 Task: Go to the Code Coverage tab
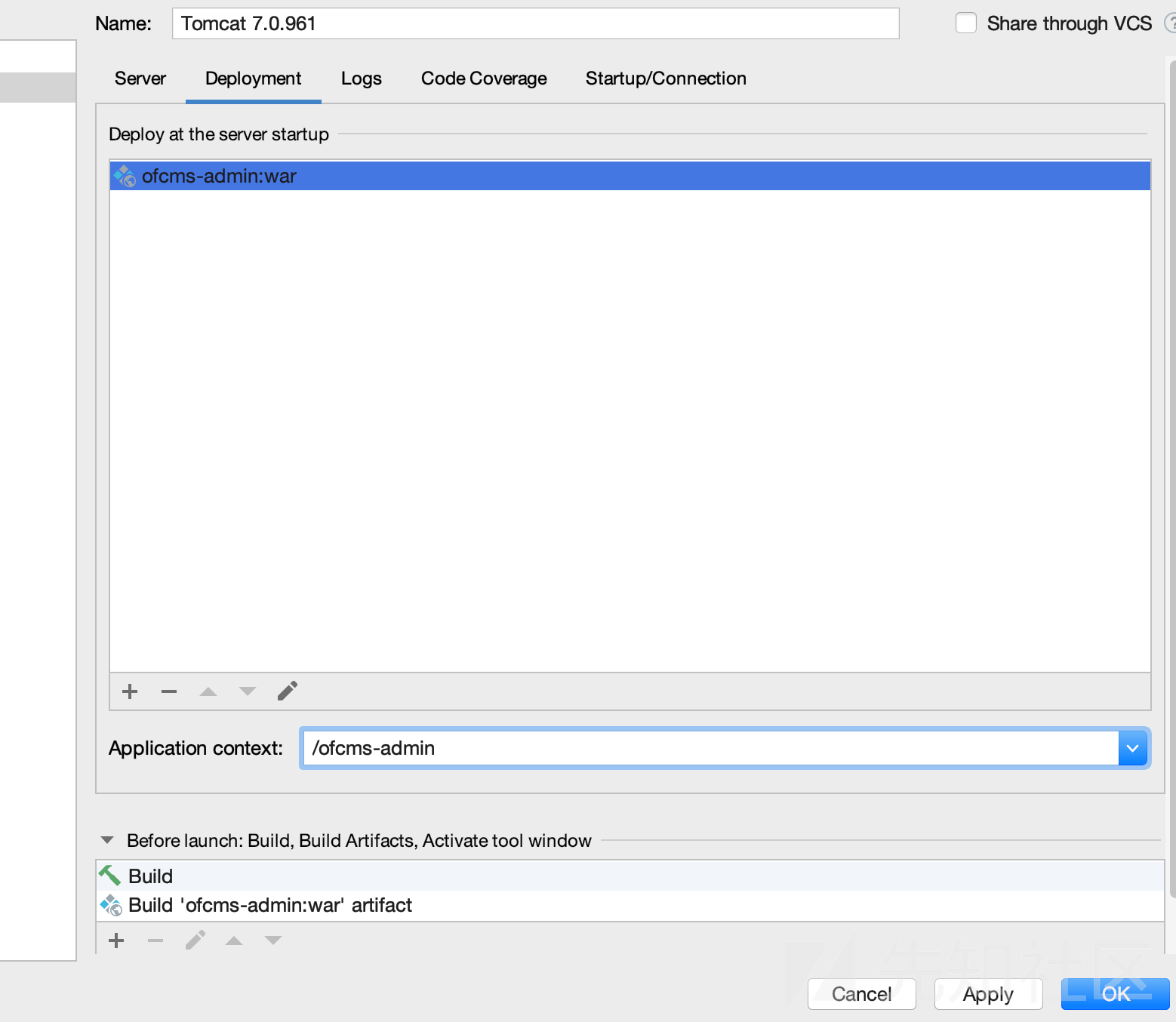coord(484,78)
